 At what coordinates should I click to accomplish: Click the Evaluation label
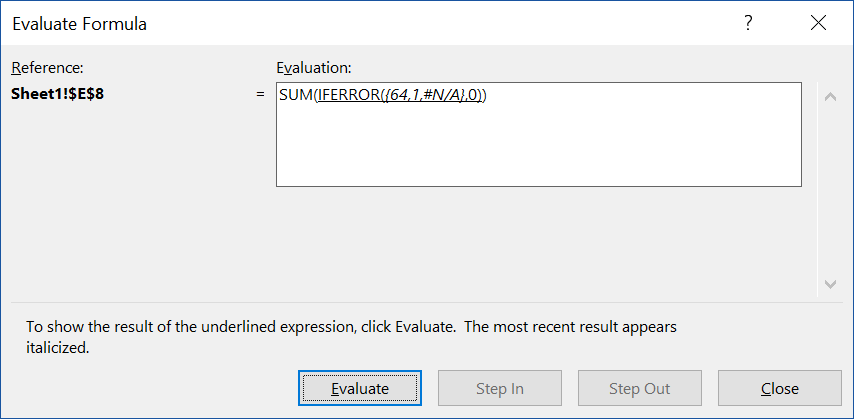(313, 68)
